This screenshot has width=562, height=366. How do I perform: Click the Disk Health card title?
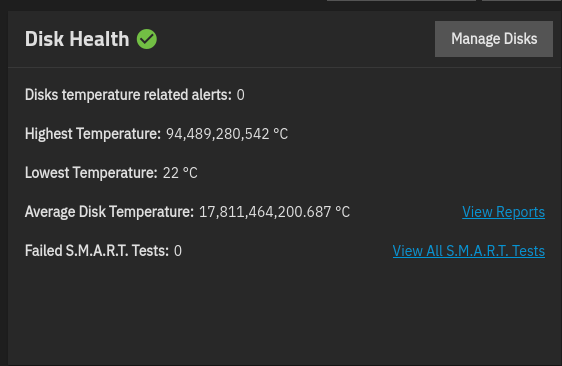click(x=77, y=39)
